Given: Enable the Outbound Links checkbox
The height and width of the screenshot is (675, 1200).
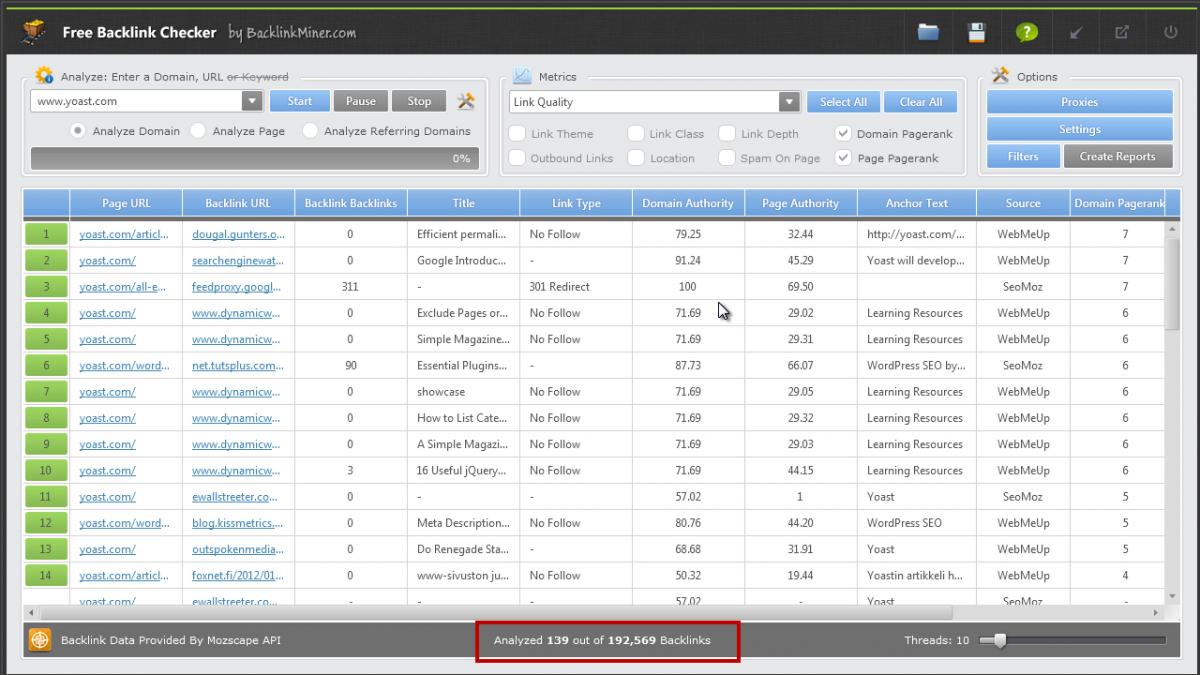Looking at the screenshot, I should pos(517,157).
